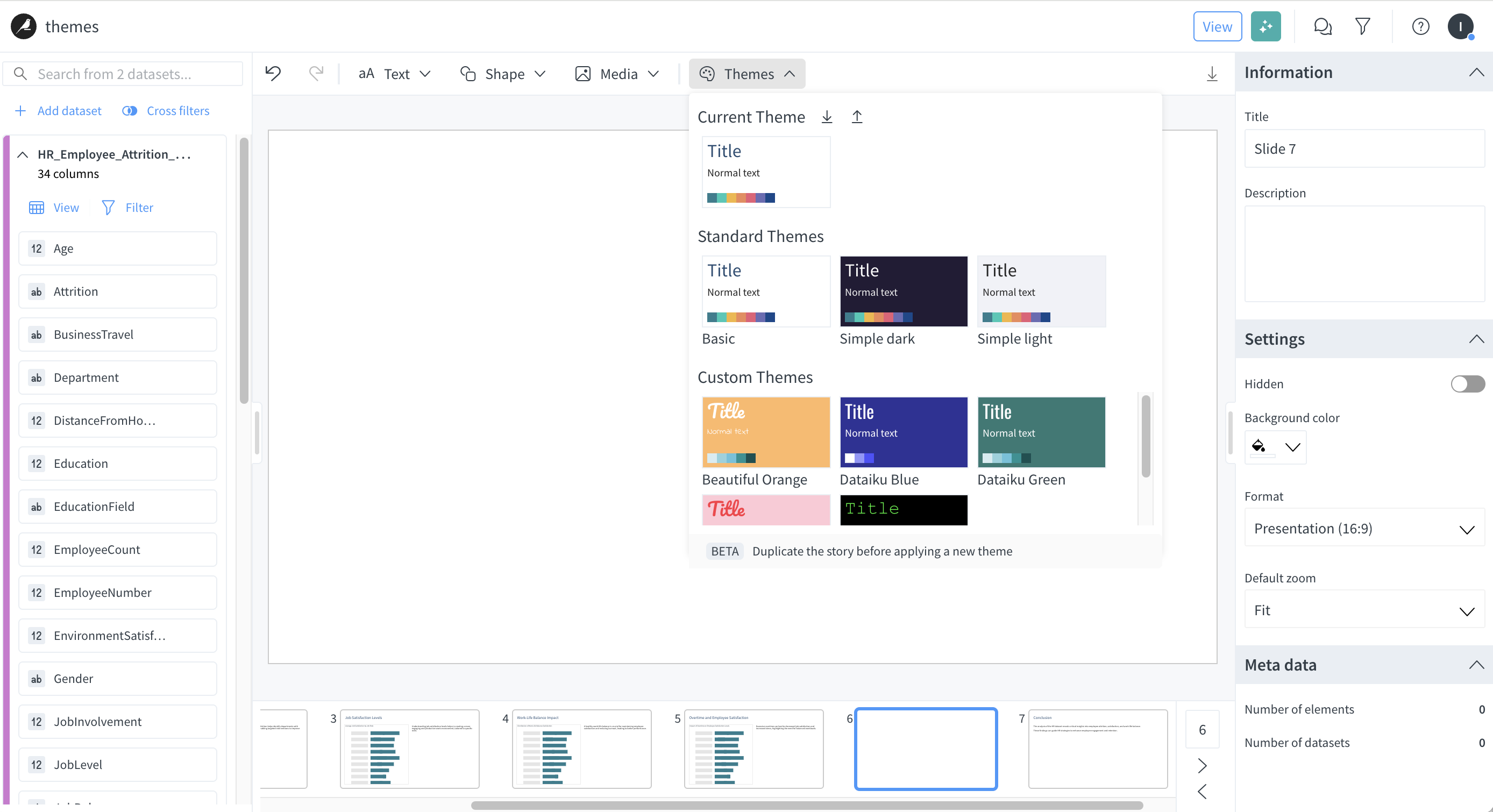Collapse the Meta data section
The width and height of the screenshot is (1493, 812).
tap(1476, 665)
